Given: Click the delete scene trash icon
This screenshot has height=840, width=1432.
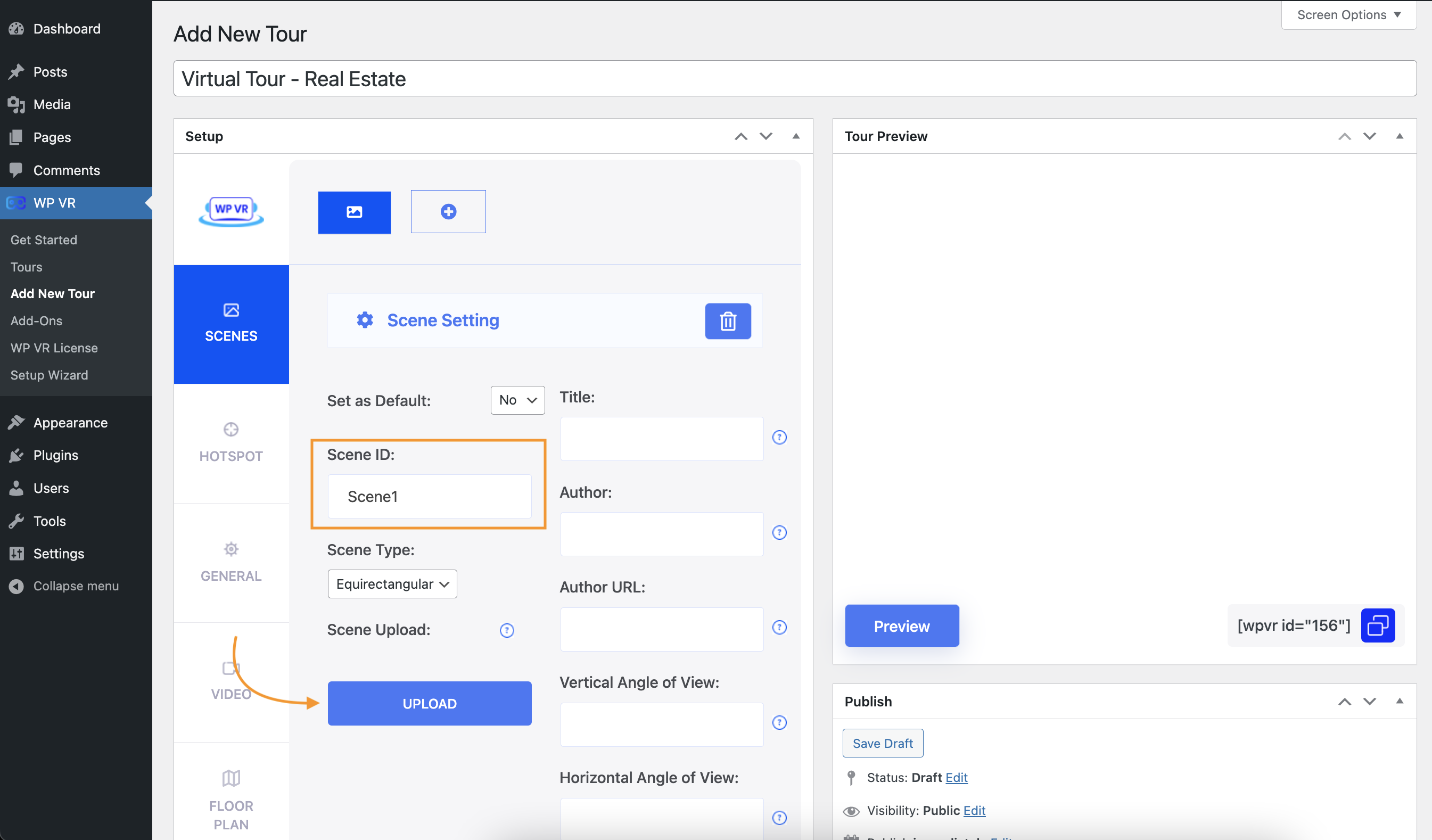Looking at the screenshot, I should click(x=727, y=321).
